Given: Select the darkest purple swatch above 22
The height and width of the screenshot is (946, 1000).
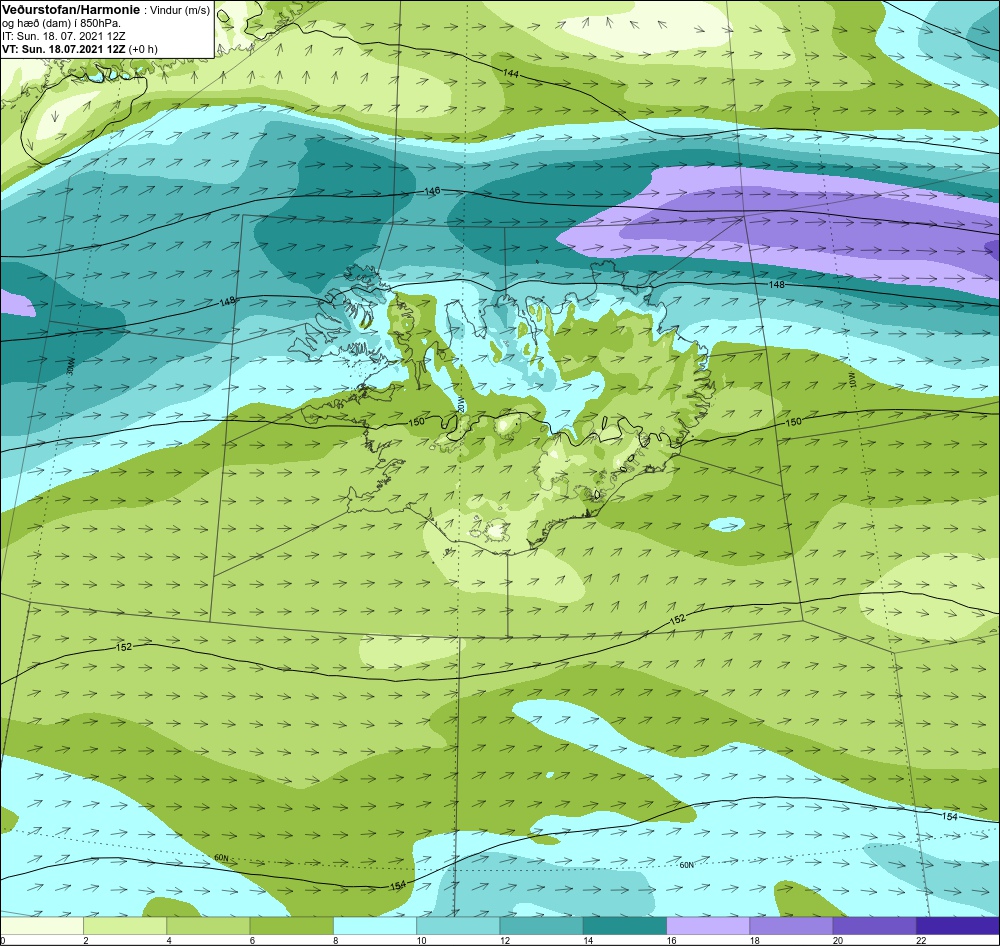Looking at the screenshot, I should pyautogui.click(x=958, y=924).
